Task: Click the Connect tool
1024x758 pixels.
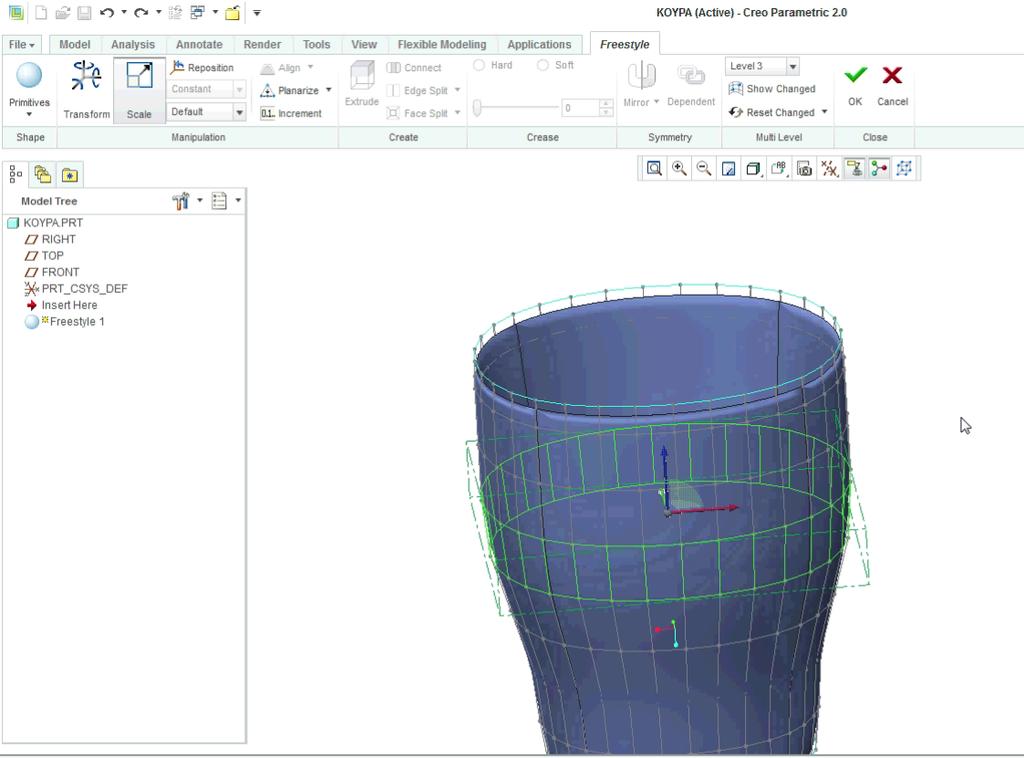Action: tap(414, 68)
